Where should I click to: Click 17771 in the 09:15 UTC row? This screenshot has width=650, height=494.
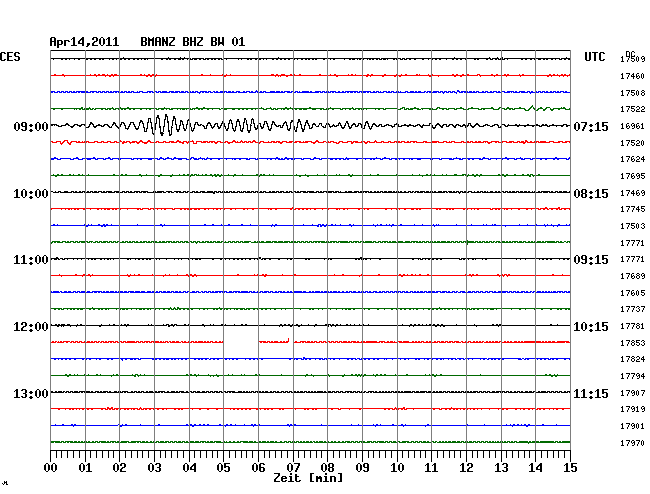(633, 259)
